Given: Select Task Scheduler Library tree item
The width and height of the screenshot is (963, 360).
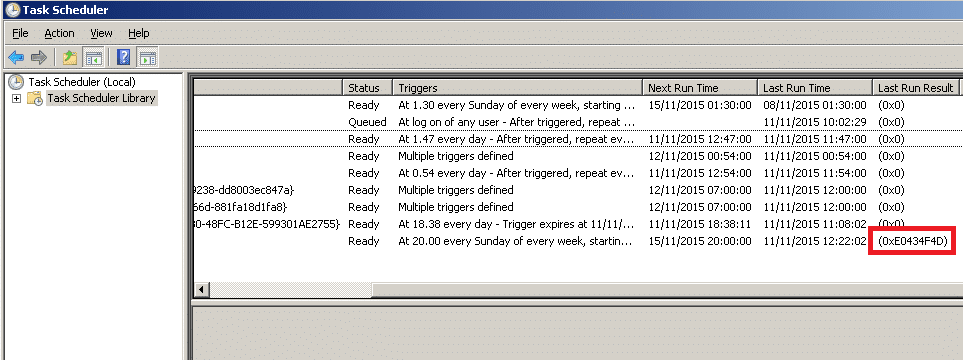Looking at the screenshot, I should coord(101,98).
